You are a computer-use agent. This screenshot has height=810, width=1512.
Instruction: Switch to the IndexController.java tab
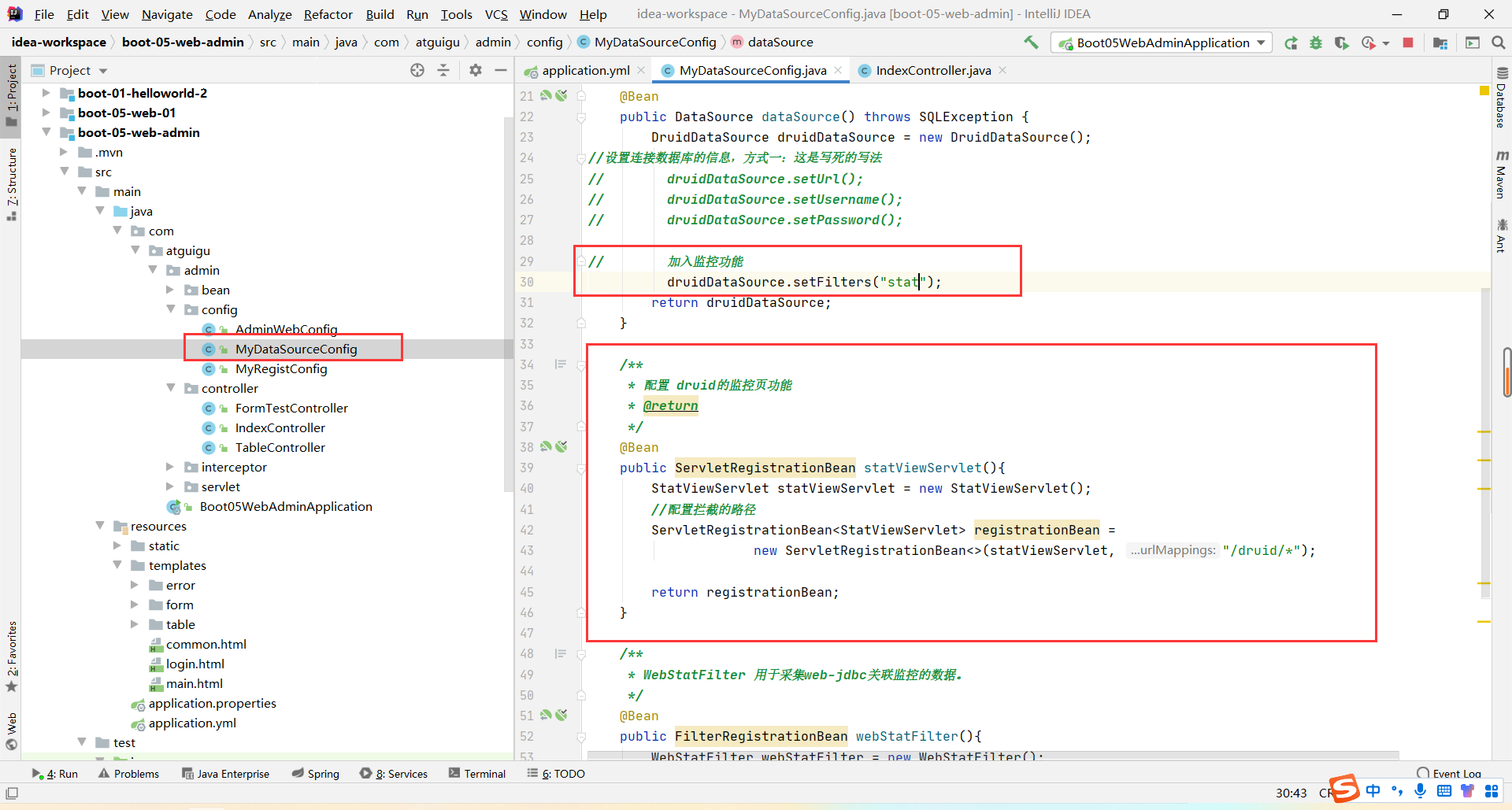pos(932,70)
